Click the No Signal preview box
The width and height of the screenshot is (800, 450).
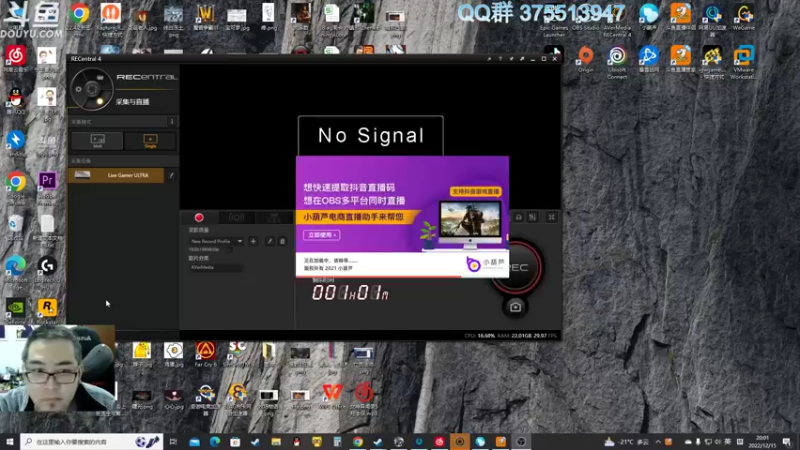click(x=370, y=135)
